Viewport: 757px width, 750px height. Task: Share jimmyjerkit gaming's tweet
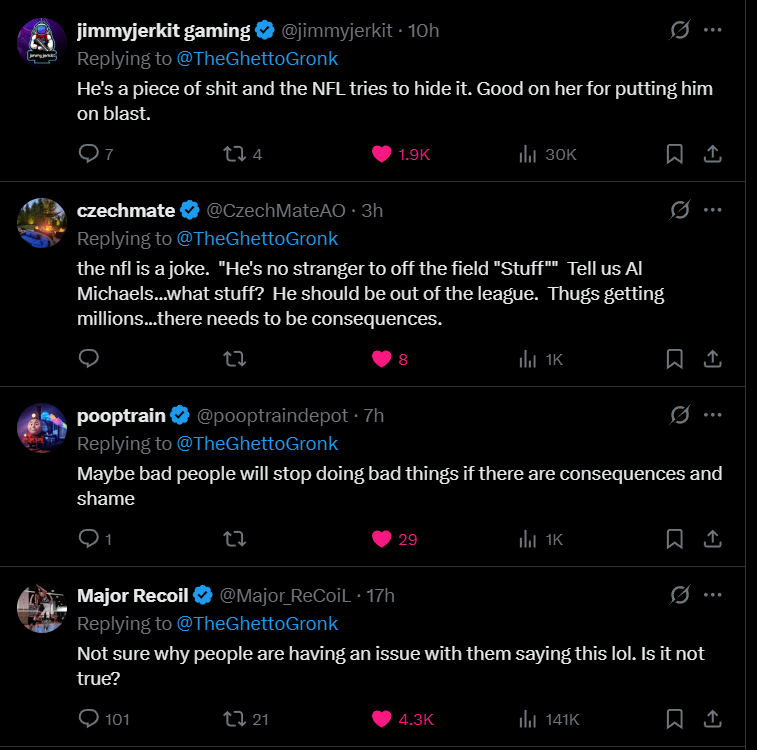pos(712,154)
